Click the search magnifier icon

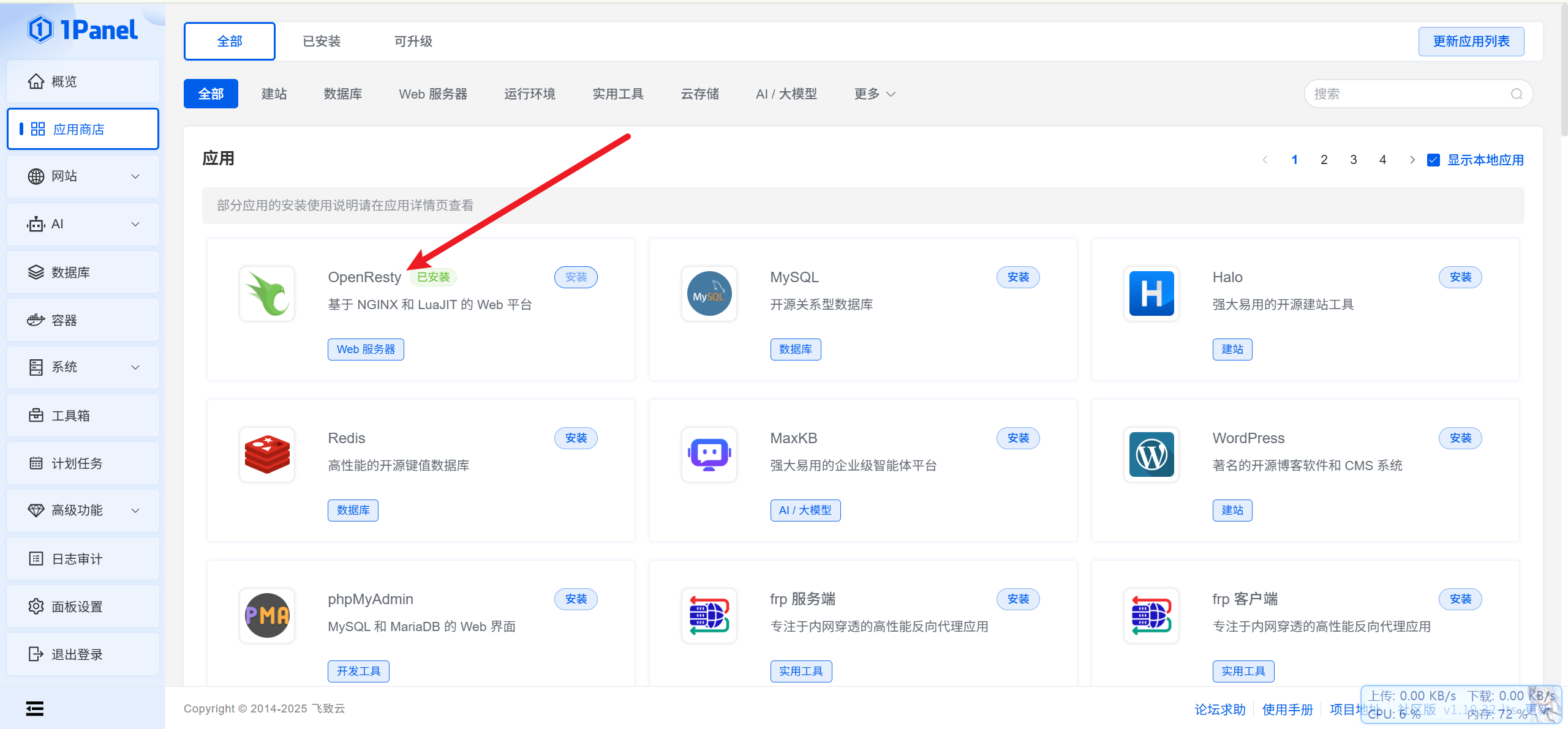[1517, 94]
